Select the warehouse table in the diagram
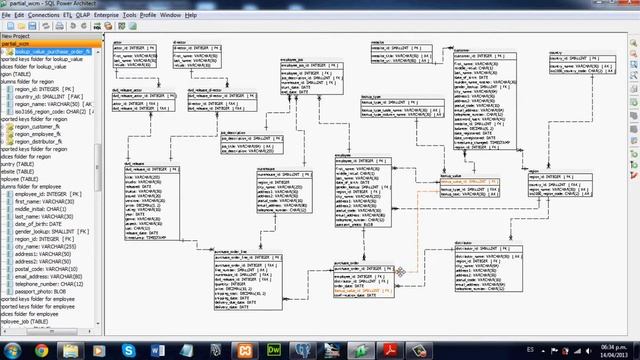 click(x=284, y=191)
